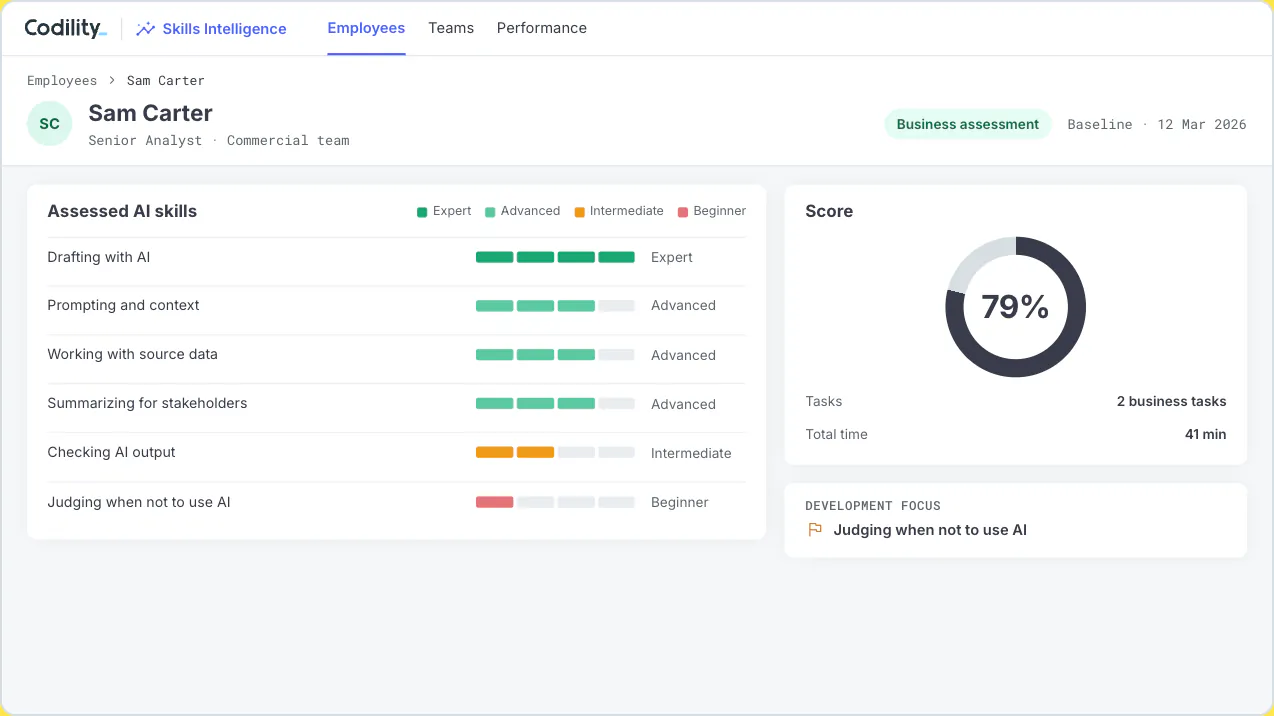Click Senior Analyst Commercial team subtitle
Screen dimensions: 1274x716
(x=219, y=140)
